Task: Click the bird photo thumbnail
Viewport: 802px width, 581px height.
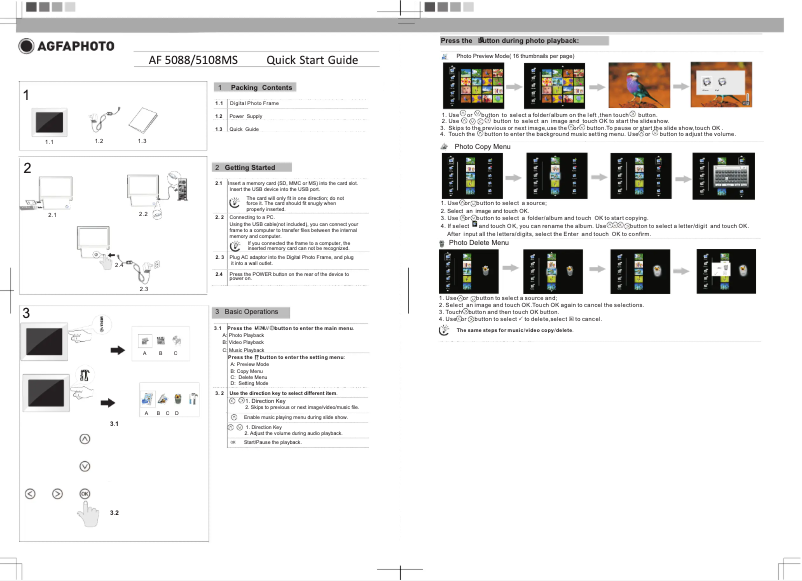Action: coord(639,88)
